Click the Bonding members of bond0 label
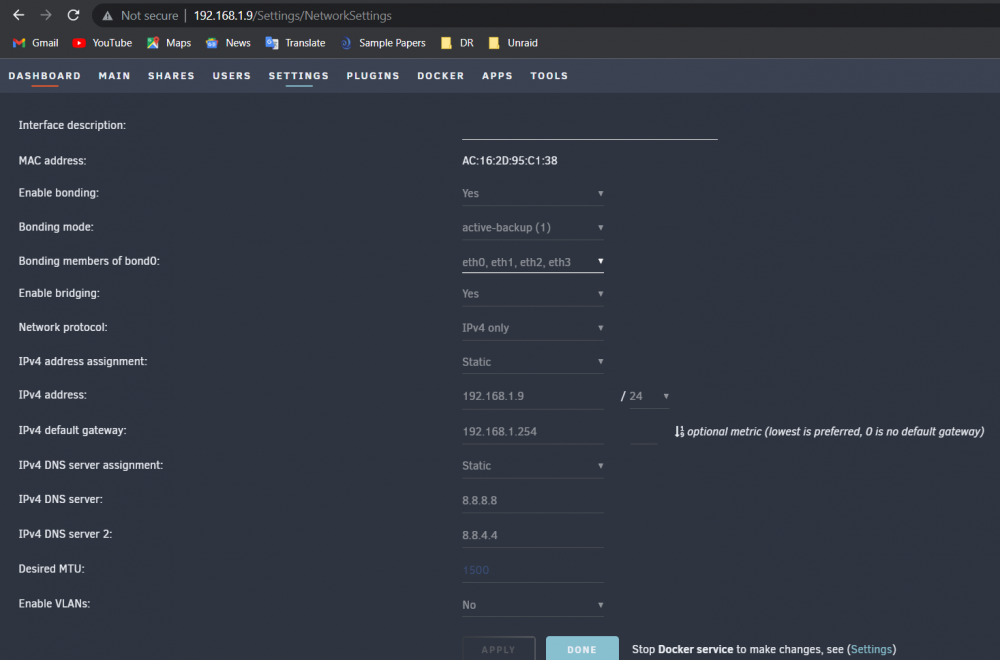 click(x=89, y=261)
